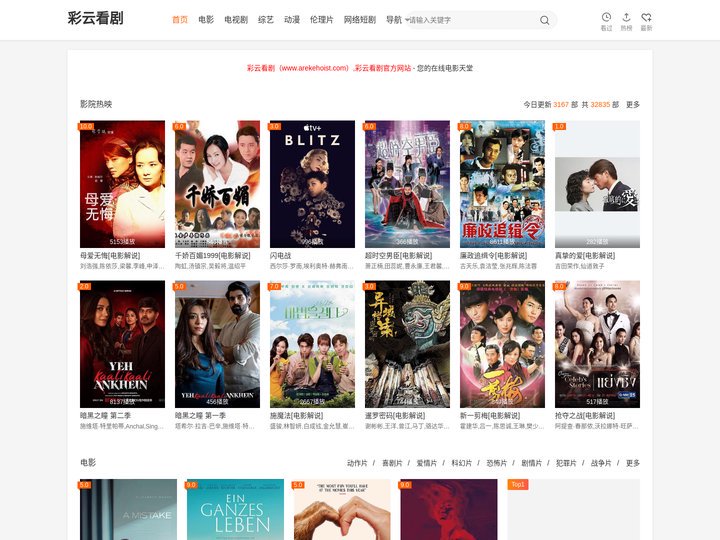Open the 母爱无悔 poster thumbnail
720x540 pixels.
(x=122, y=184)
